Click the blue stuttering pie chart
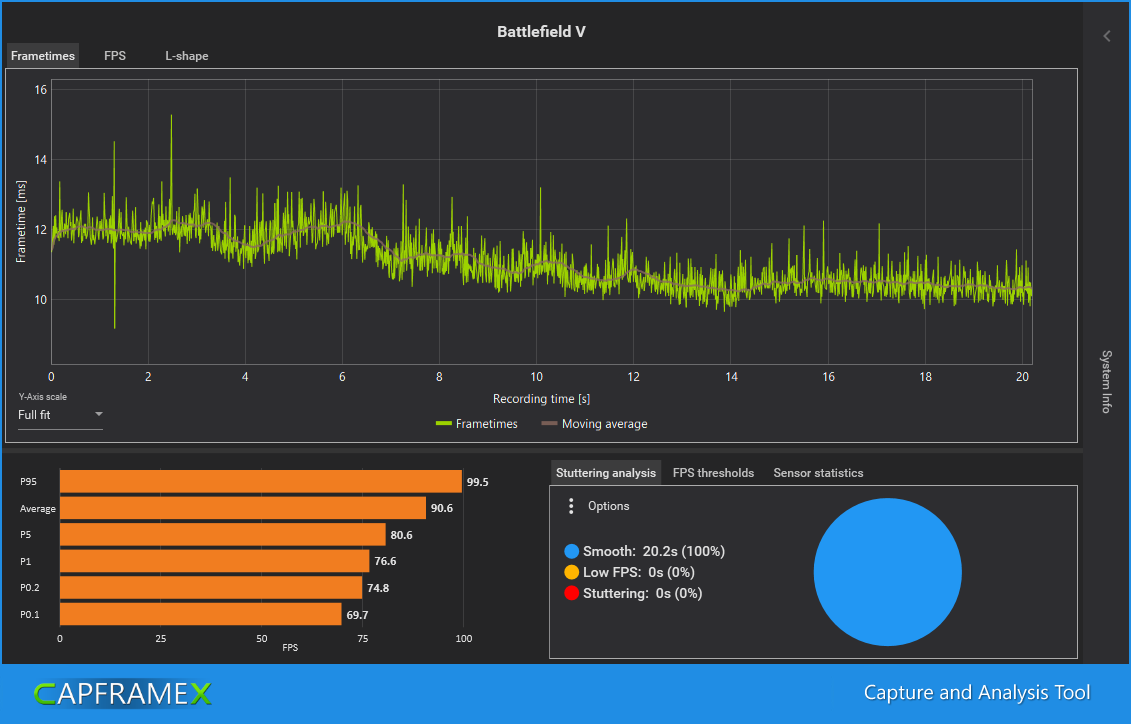Screen dimensions: 1131x724 887,572
